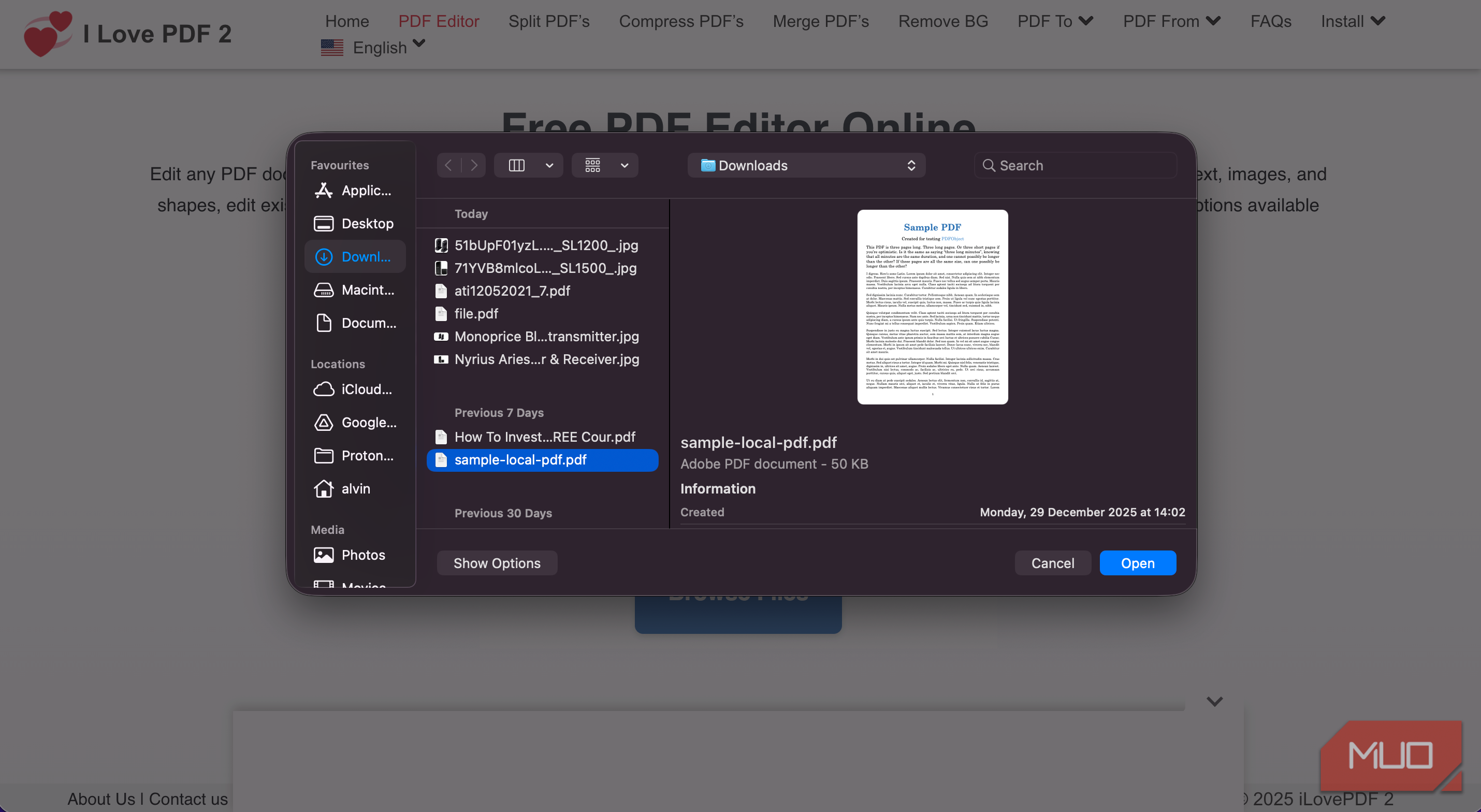Click the search magnifier icon

click(x=989, y=166)
